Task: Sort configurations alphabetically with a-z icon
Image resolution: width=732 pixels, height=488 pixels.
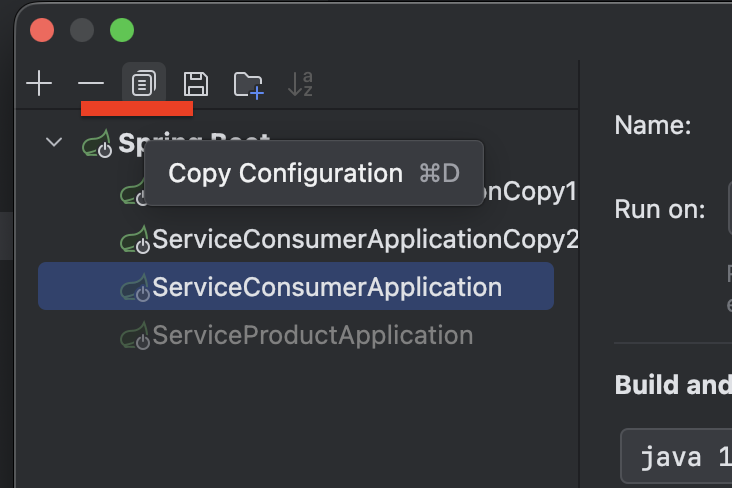Action: coord(300,84)
